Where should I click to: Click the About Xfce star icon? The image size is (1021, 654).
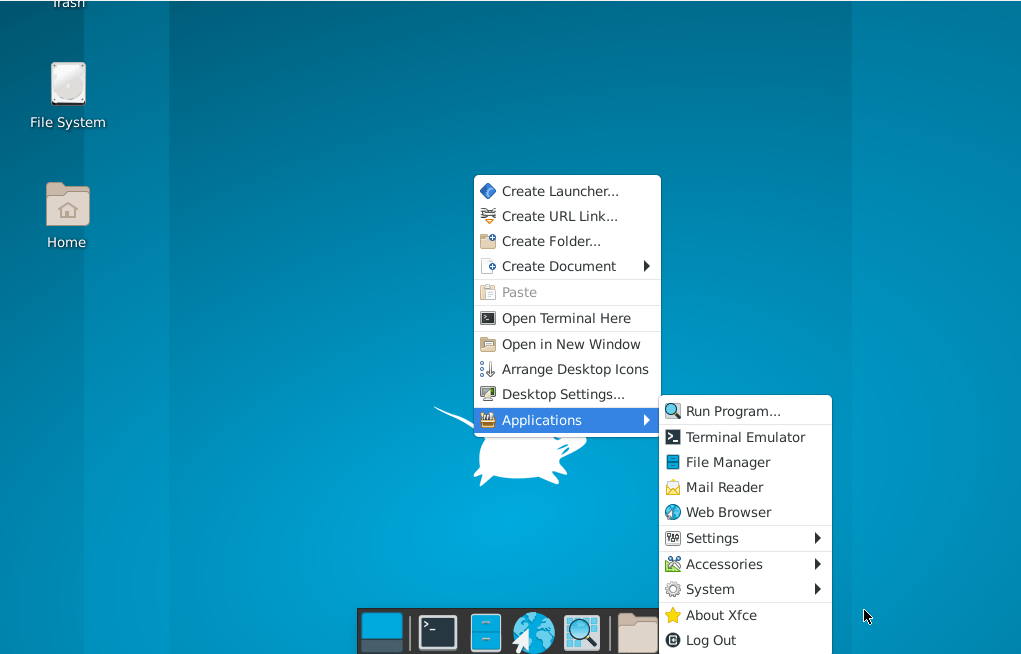(673, 615)
